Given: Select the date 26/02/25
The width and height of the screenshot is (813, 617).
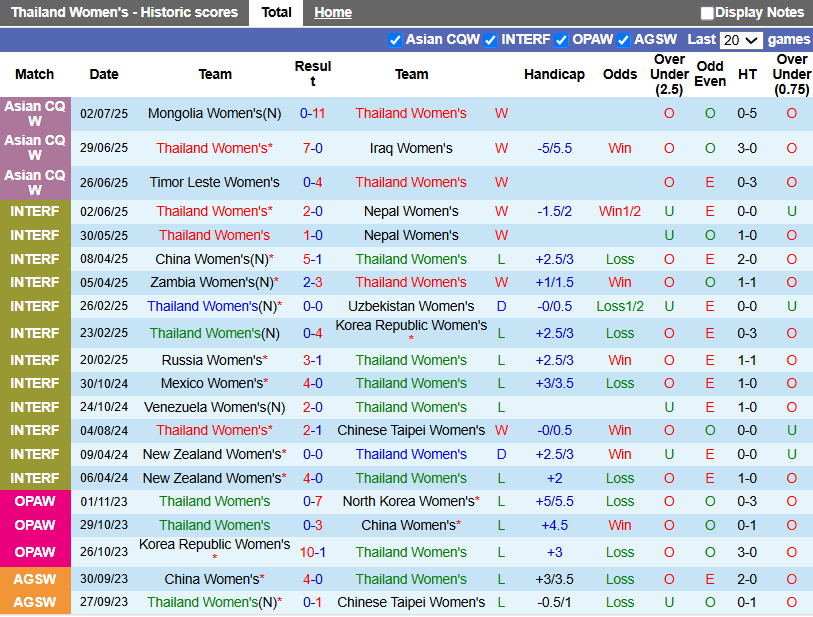Looking at the screenshot, I should (x=104, y=306).
